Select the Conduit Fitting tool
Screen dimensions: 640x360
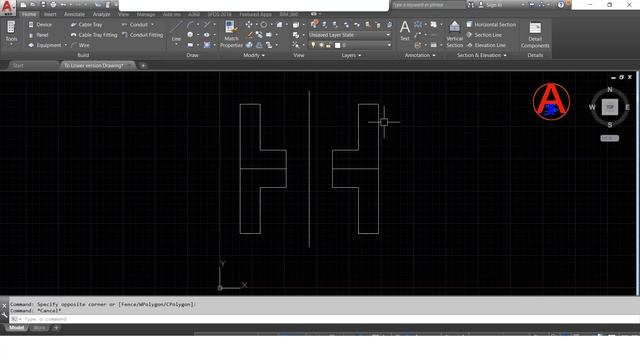coord(142,35)
